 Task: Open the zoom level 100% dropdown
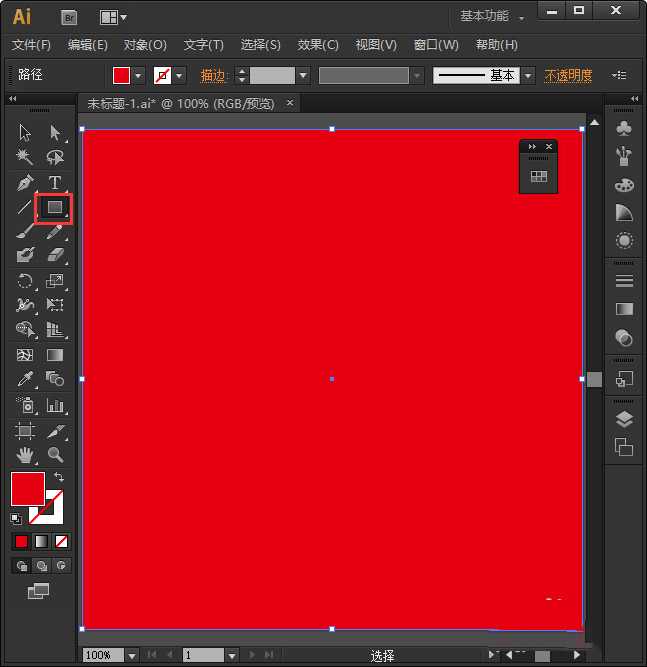131,656
